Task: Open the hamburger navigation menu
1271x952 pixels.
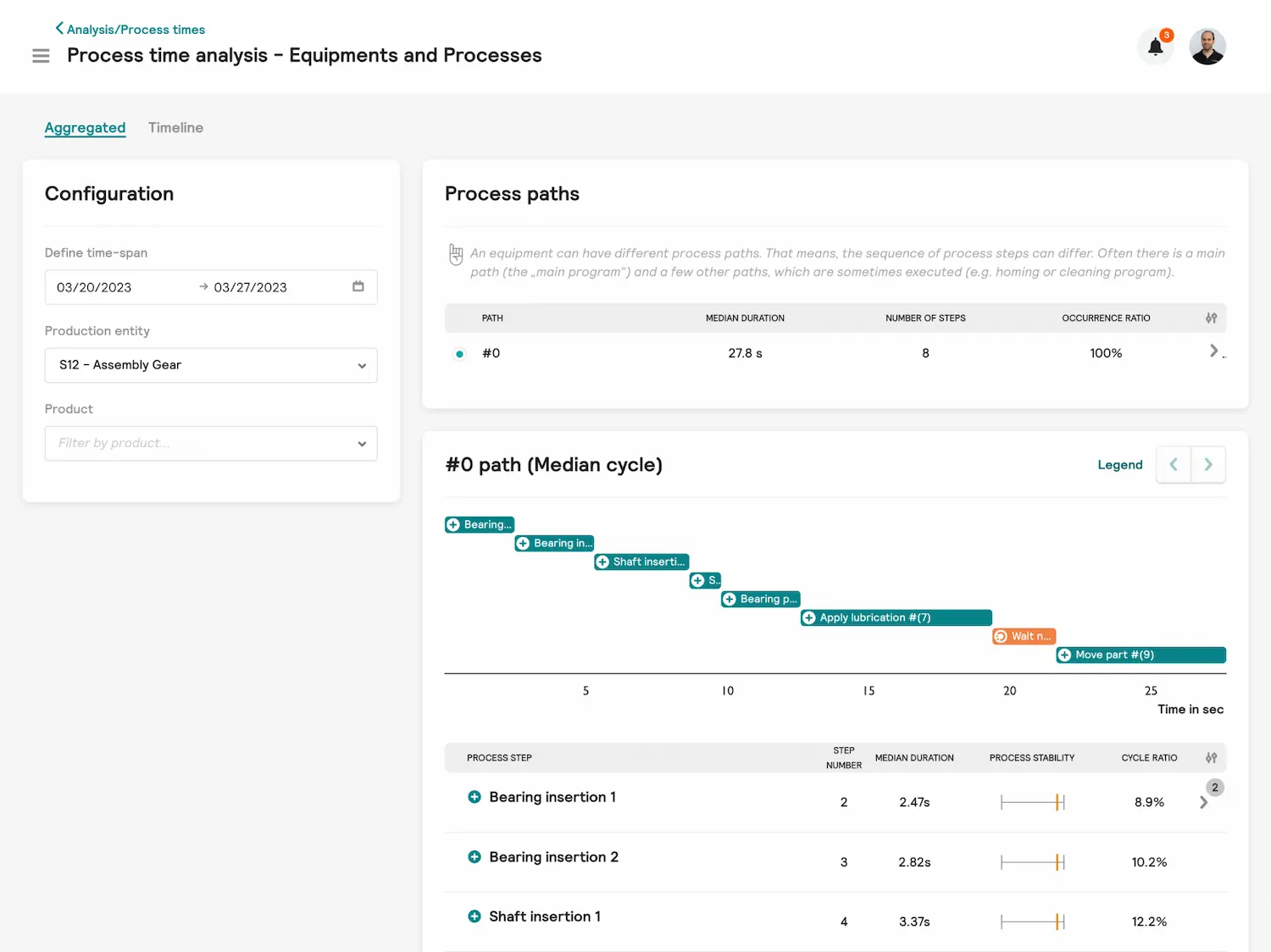Action: point(41,56)
